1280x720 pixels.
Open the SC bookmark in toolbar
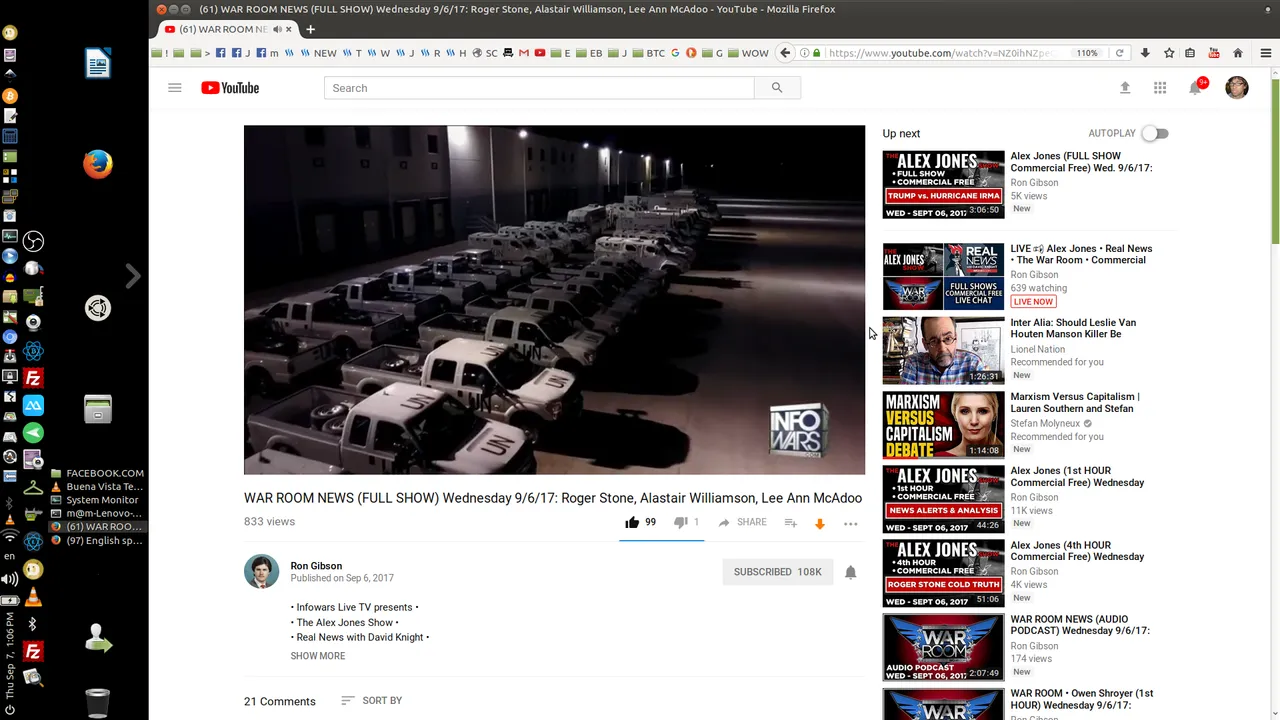pos(485,53)
